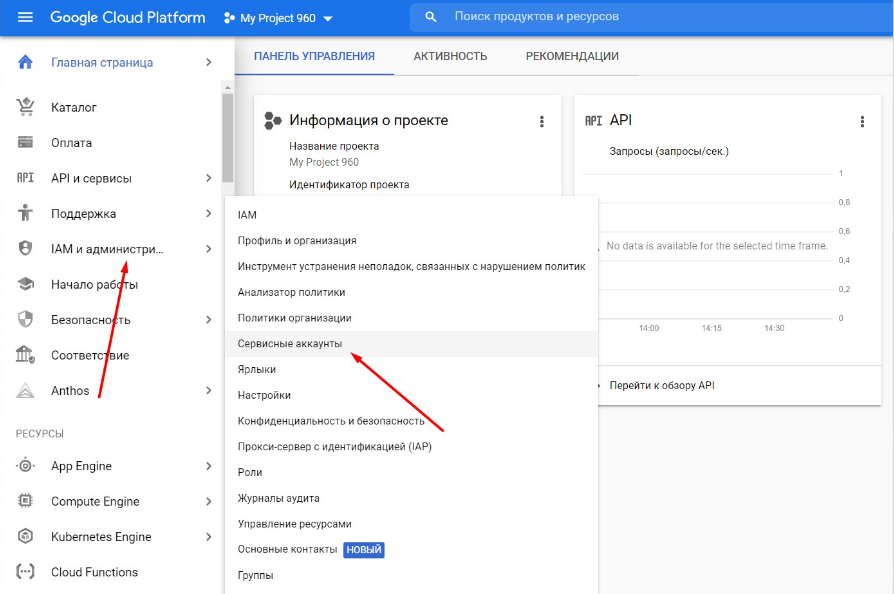Image resolution: width=894 pixels, height=594 pixels.
Task: Expand the Compute Engine submenu arrow
Action: tap(209, 501)
